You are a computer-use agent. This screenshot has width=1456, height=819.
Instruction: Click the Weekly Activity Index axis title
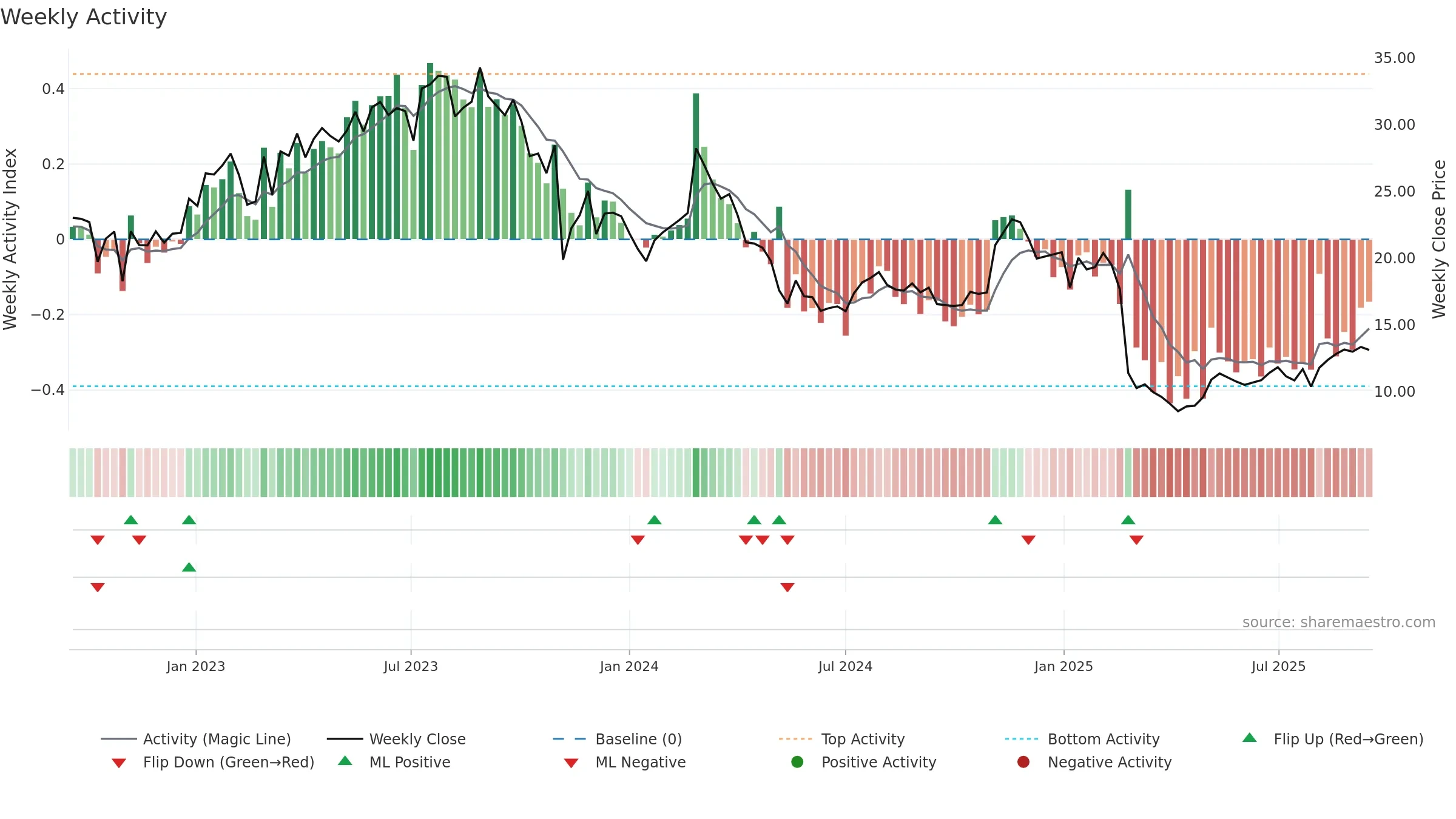click(10, 239)
